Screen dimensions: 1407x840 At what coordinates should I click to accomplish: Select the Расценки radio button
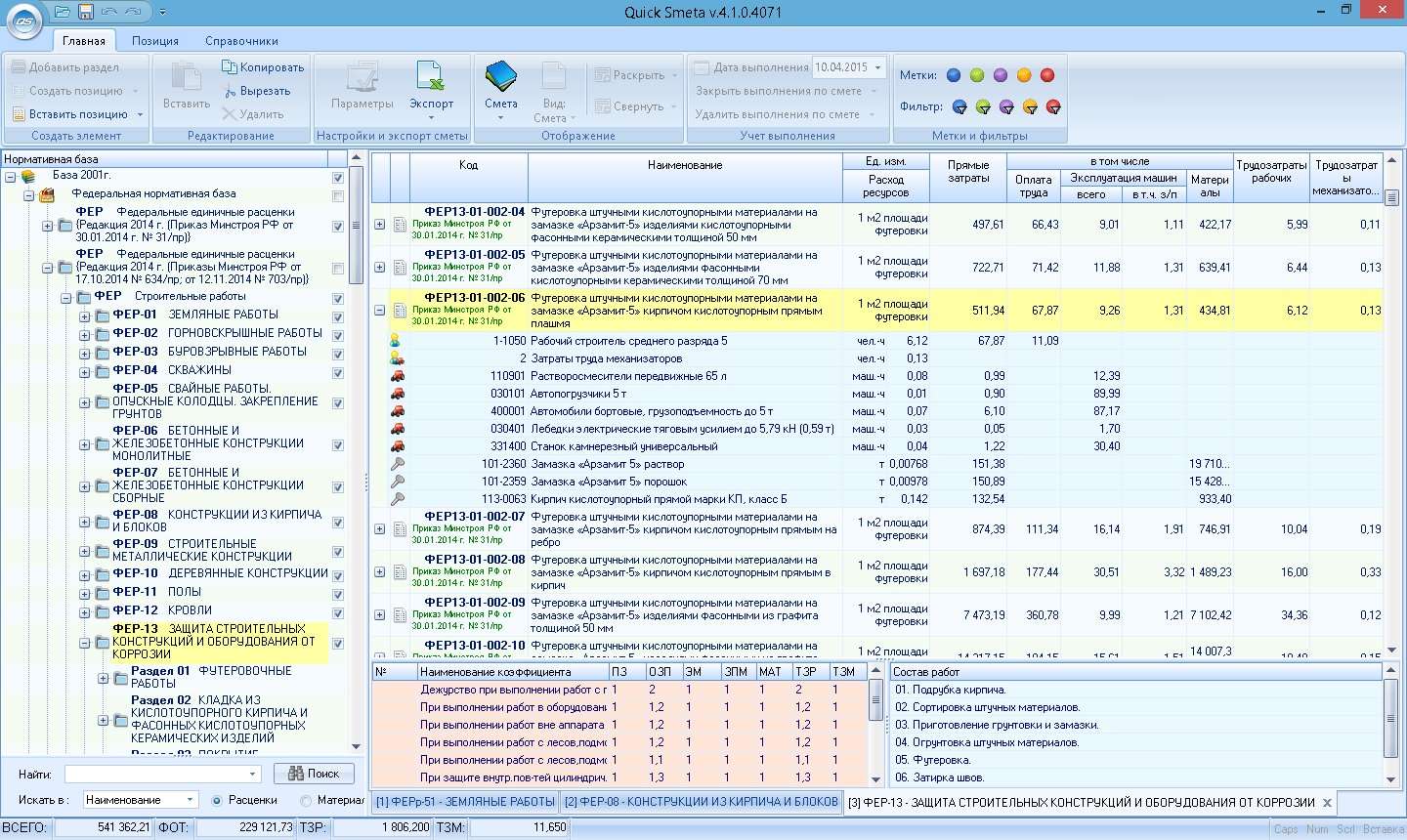pos(217,800)
